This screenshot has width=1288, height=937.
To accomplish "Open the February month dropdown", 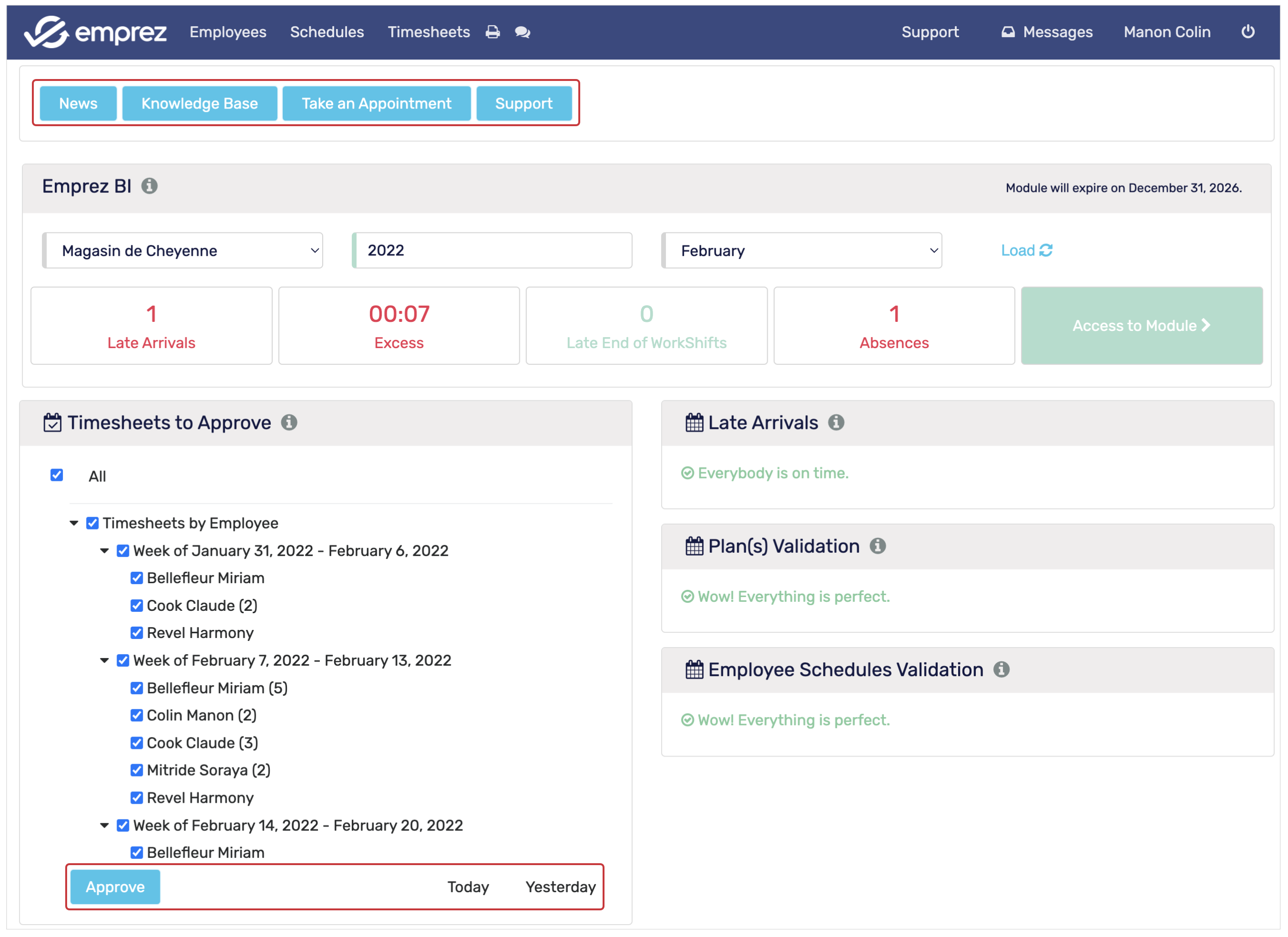I will pos(801,250).
